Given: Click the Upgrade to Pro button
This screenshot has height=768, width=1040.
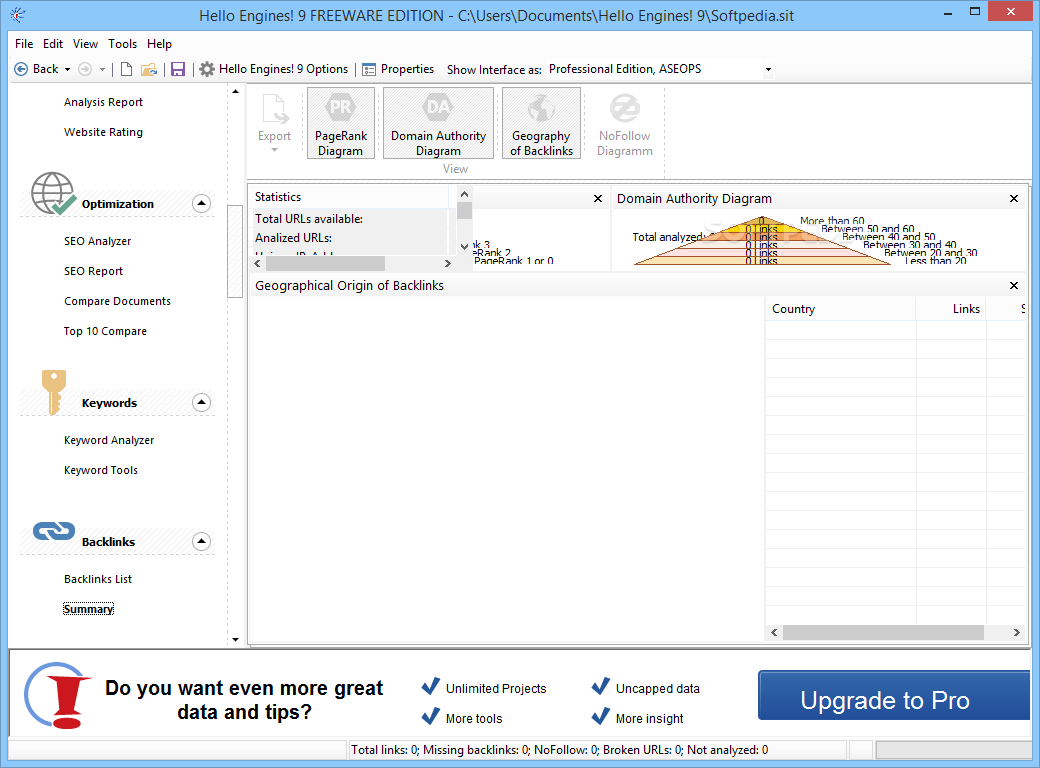Looking at the screenshot, I should point(893,695).
